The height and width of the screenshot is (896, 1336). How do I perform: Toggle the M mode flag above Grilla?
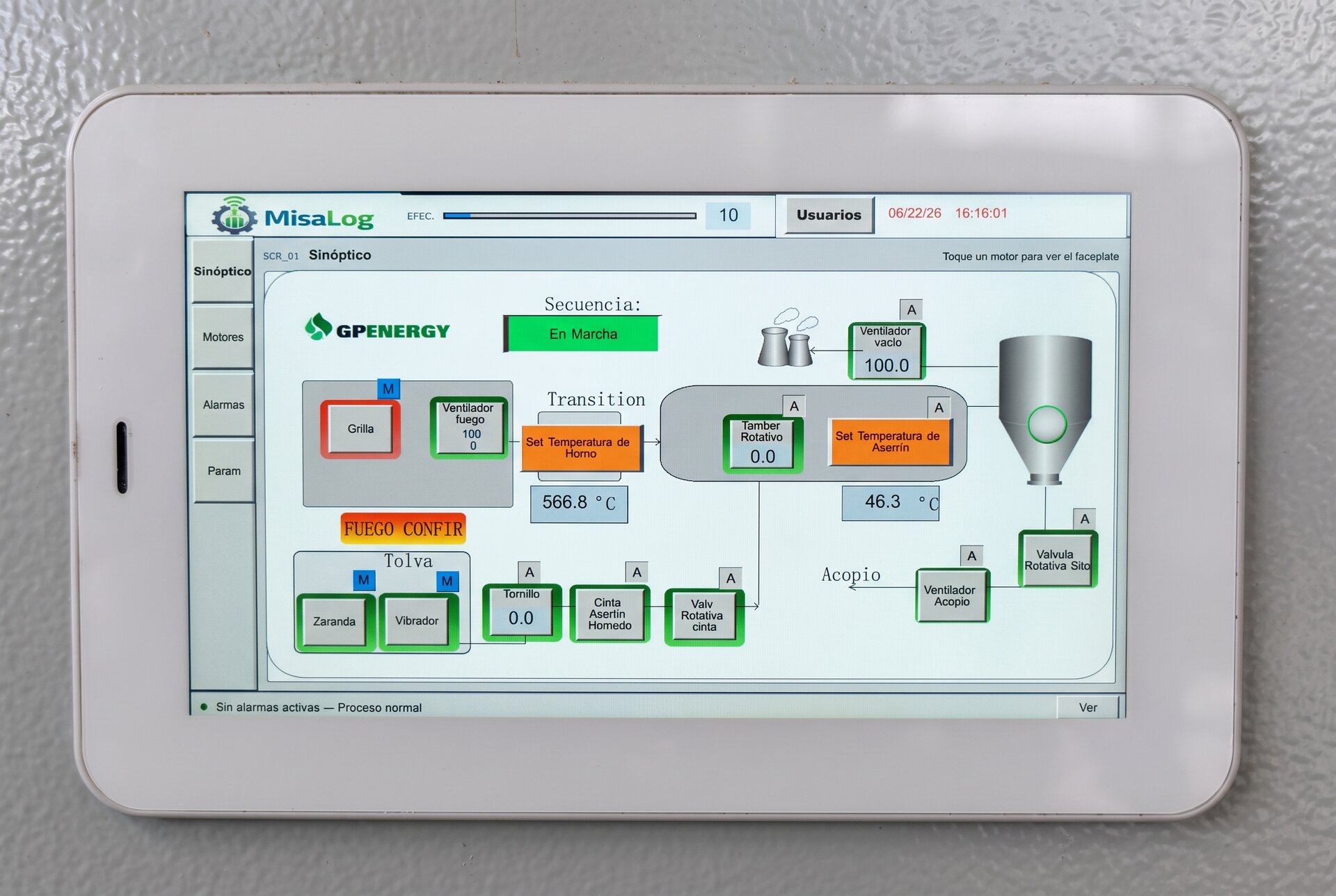[x=388, y=389]
